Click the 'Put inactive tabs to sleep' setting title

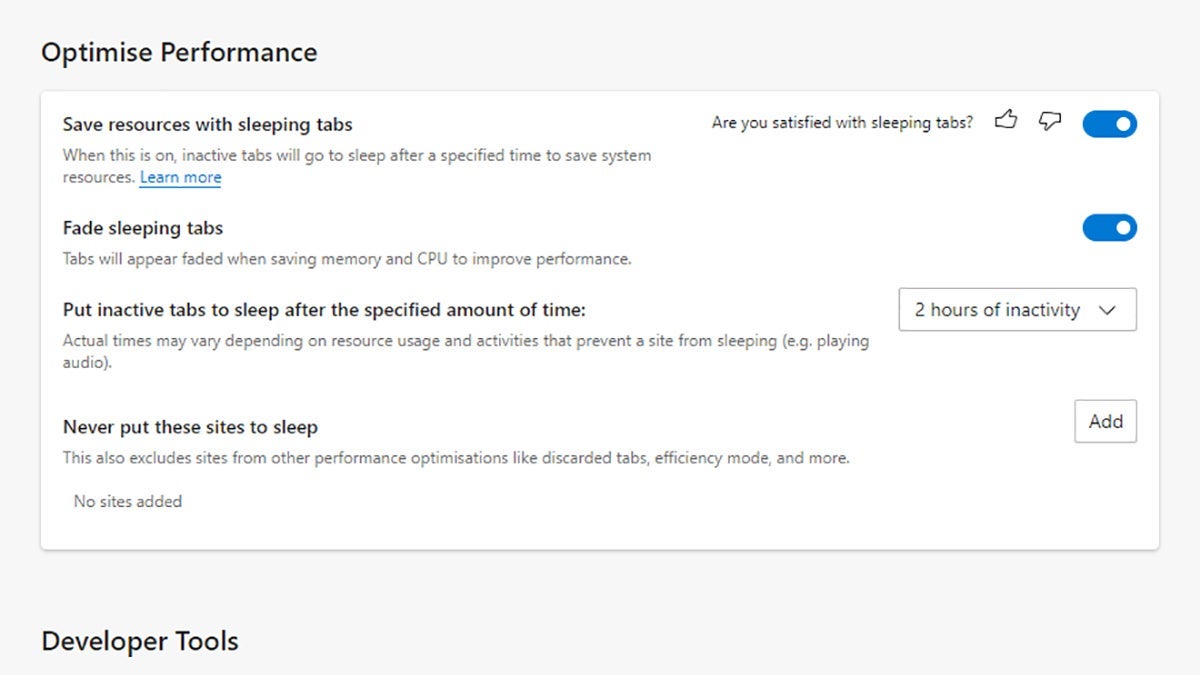pos(324,310)
